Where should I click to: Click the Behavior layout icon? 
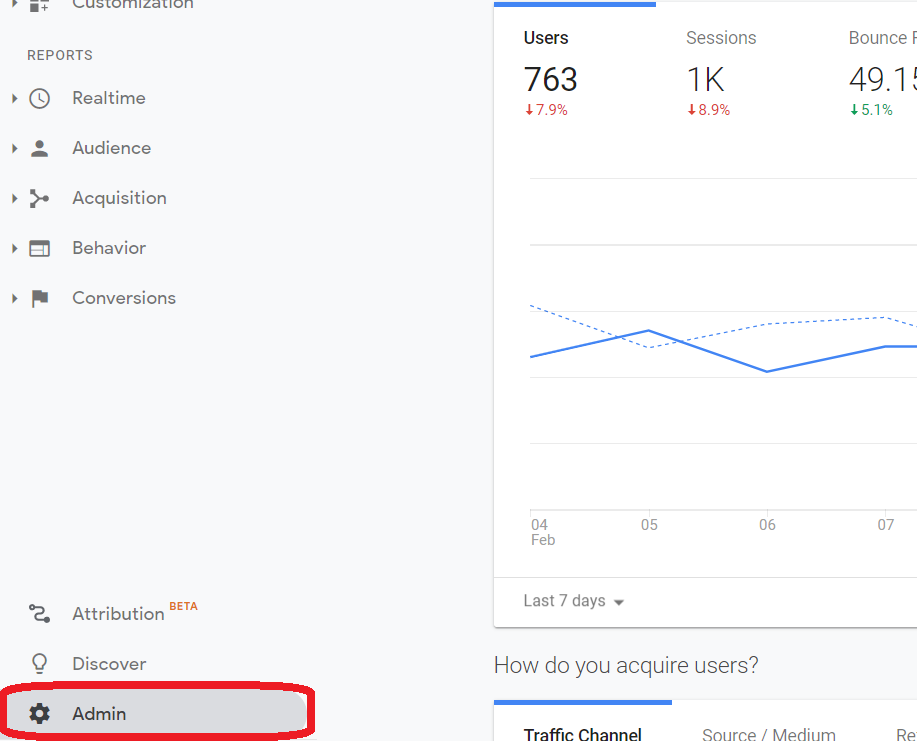[40, 249]
